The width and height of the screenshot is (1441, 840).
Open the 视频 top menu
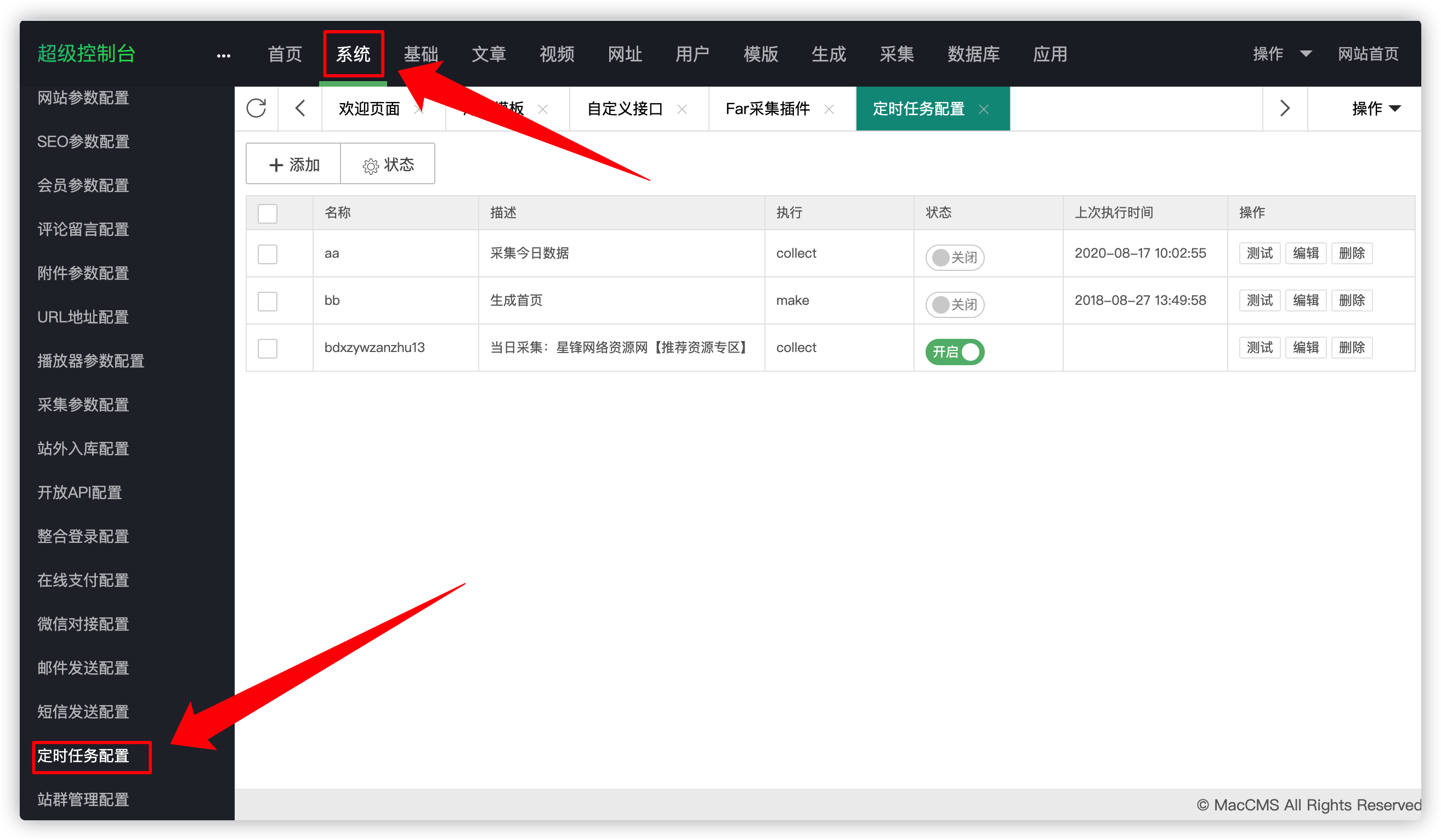(557, 54)
